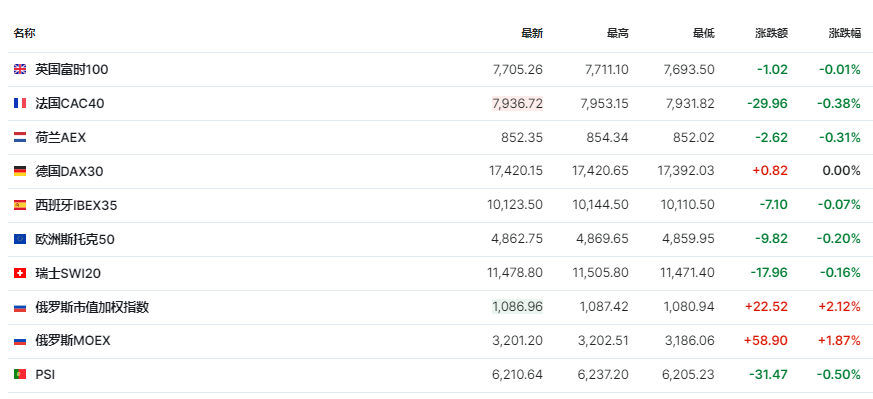The image size is (873, 399).
Task: Open the PSI index link
Action: pos(45,375)
